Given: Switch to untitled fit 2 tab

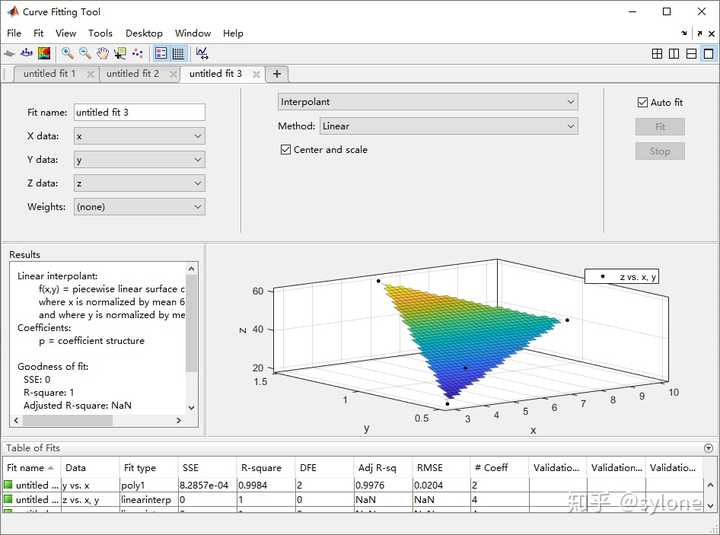Looking at the screenshot, I should [133, 74].
